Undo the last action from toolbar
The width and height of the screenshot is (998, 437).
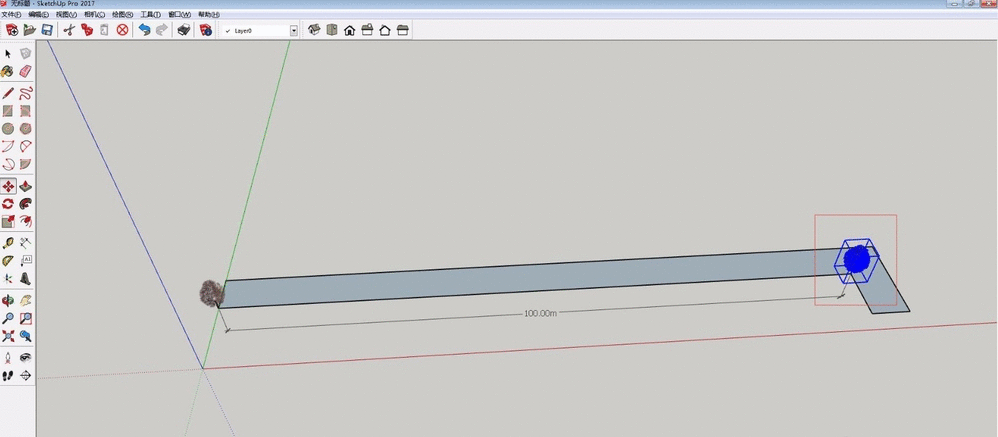(x=144, y=31)
